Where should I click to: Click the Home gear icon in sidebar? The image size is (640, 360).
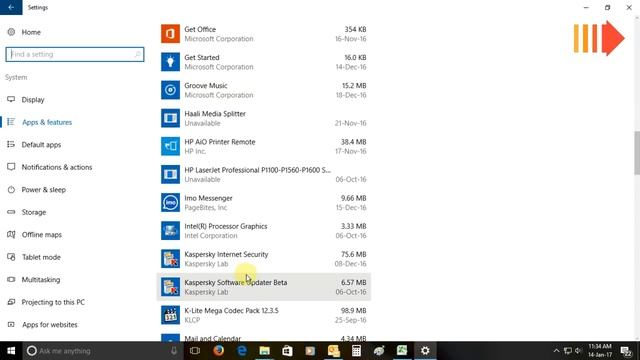coord(11,32)
